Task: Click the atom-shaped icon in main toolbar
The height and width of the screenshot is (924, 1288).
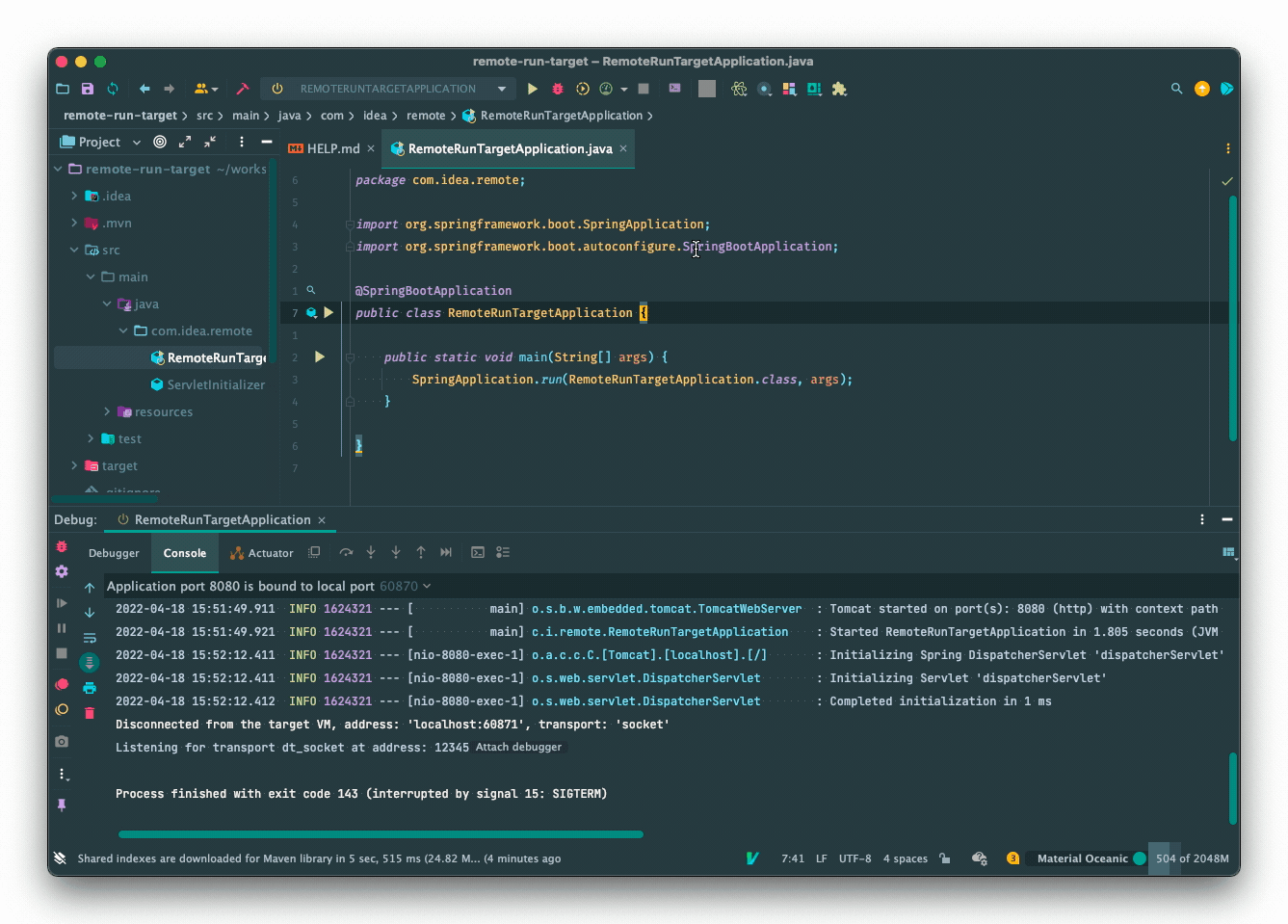Action: 739,89
